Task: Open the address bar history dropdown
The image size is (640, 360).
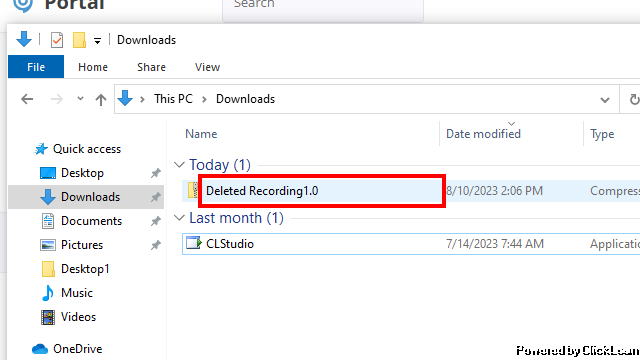Action: [605, 100]
